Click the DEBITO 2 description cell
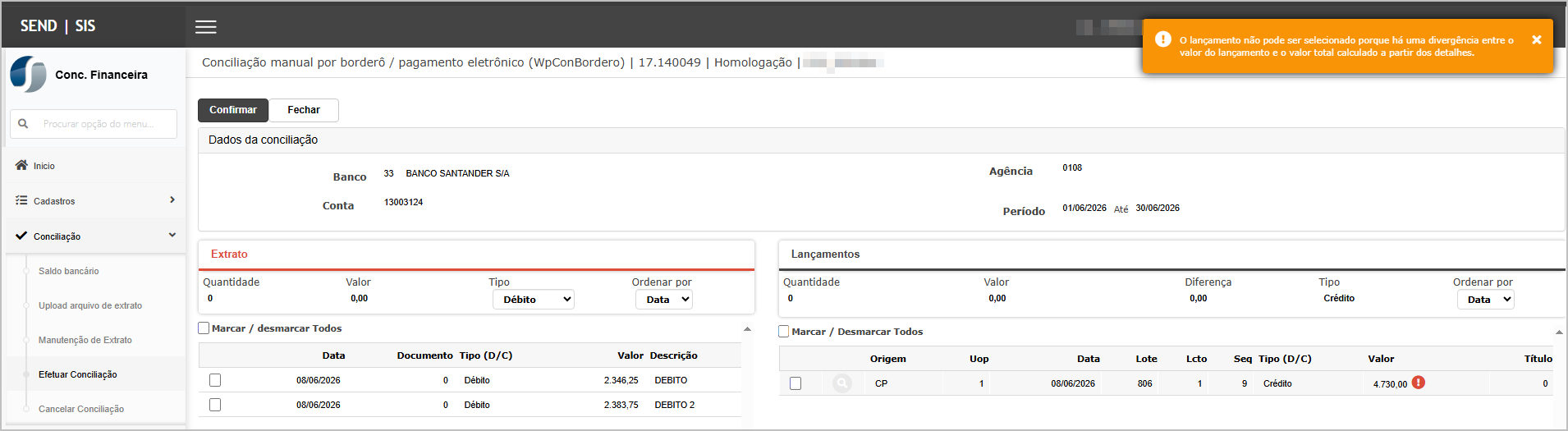The height and width of the screenshot is (431, 1568). pyautogui.click(x=675, y=405)
